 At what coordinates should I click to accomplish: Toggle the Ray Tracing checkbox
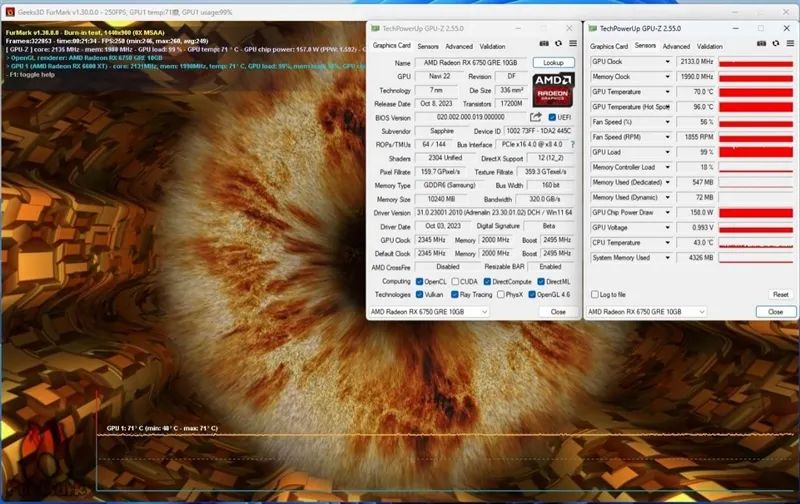[x=454, y=294]
